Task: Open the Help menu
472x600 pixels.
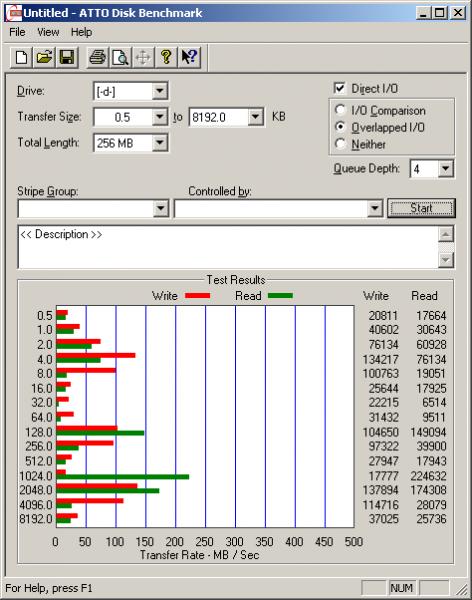Action: coord(81,32)
